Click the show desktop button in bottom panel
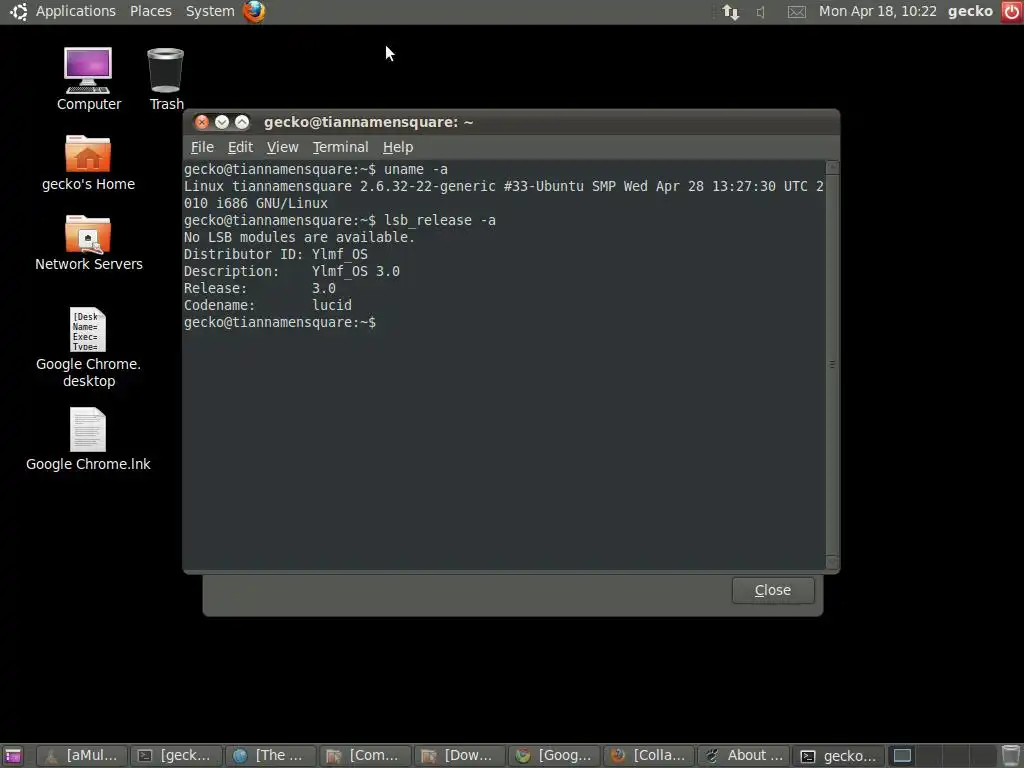The width and height of the screenshot is (1024, 768). 12,756
